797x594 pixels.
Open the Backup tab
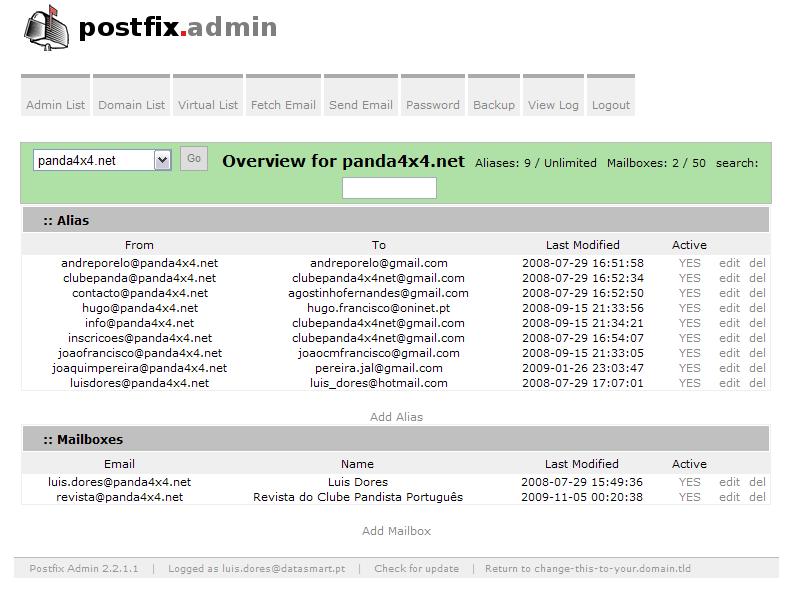tap(494, 96)
